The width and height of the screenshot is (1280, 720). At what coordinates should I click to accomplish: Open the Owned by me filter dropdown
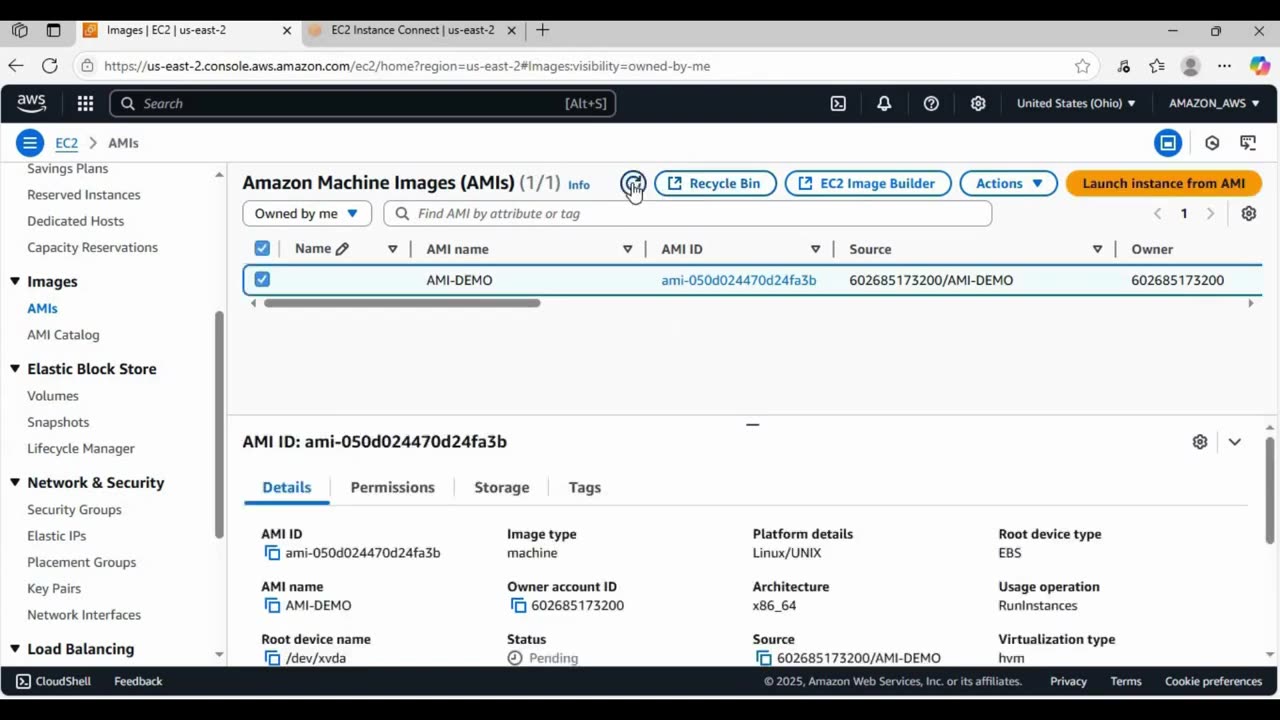[307, 213]
